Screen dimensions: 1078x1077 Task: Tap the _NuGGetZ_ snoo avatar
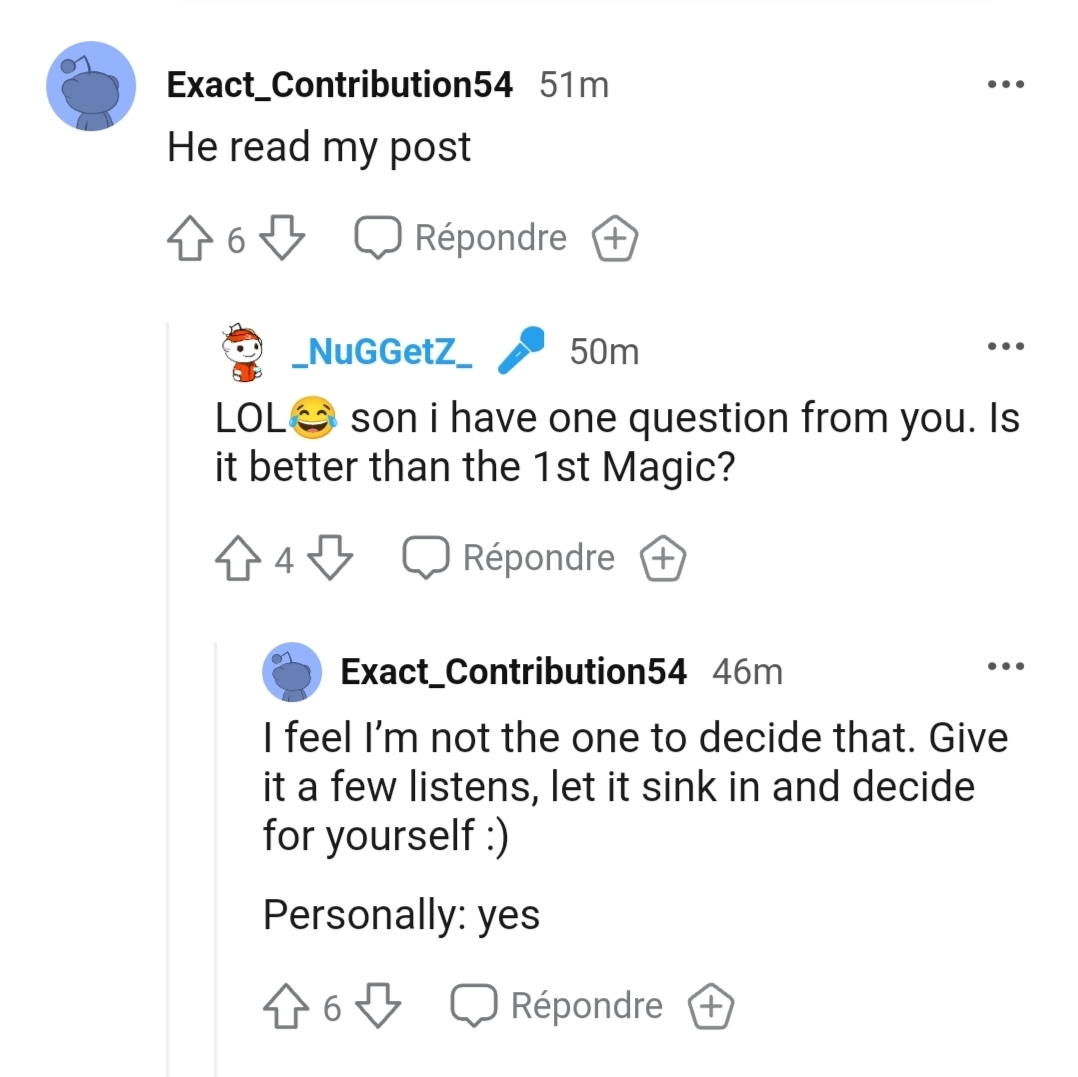pos(242,354)
